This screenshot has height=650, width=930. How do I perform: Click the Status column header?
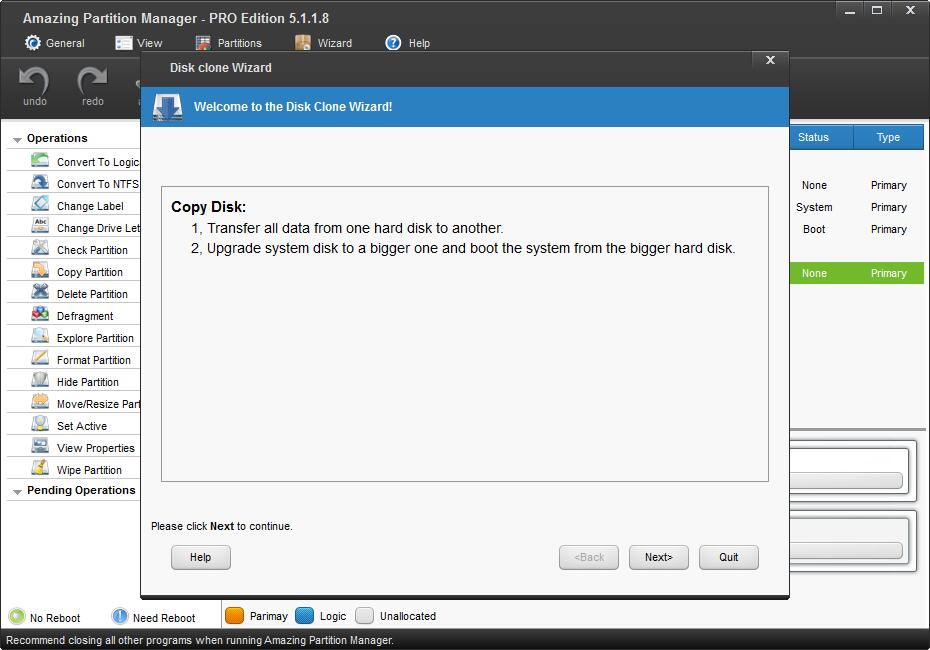821,137
